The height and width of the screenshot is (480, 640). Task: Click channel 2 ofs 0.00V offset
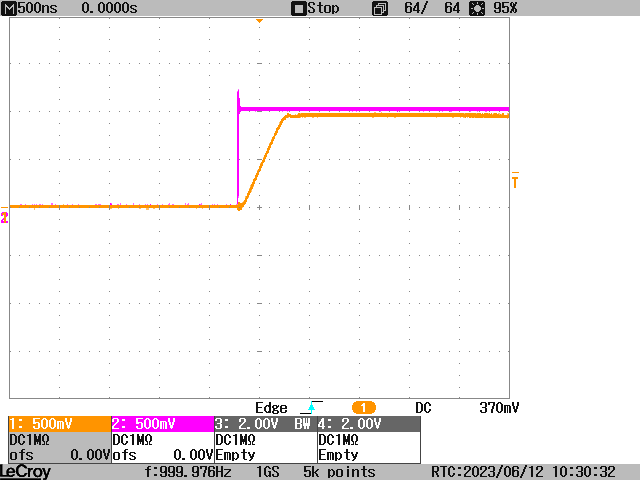[x=162, y=455]
